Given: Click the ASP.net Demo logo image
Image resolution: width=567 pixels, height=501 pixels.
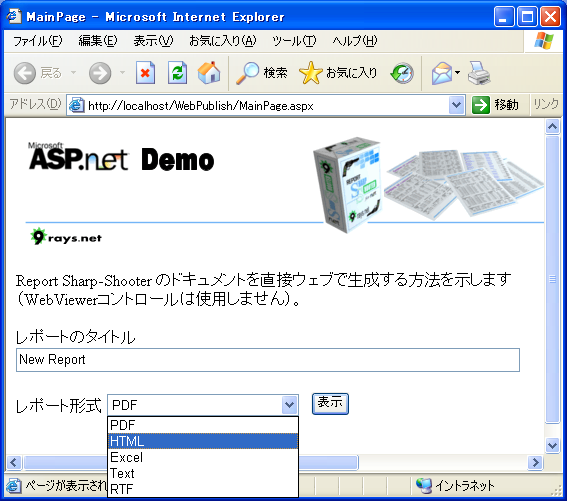Looking at the screenshot, I should coord(122,157).
